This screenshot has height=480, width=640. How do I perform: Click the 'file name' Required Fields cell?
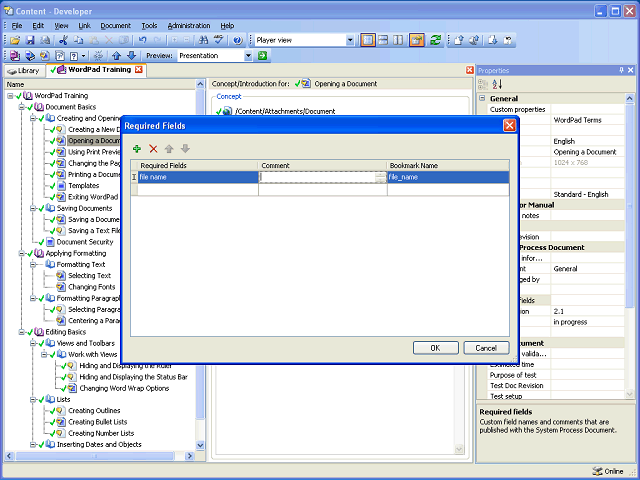tap(198, 177)
